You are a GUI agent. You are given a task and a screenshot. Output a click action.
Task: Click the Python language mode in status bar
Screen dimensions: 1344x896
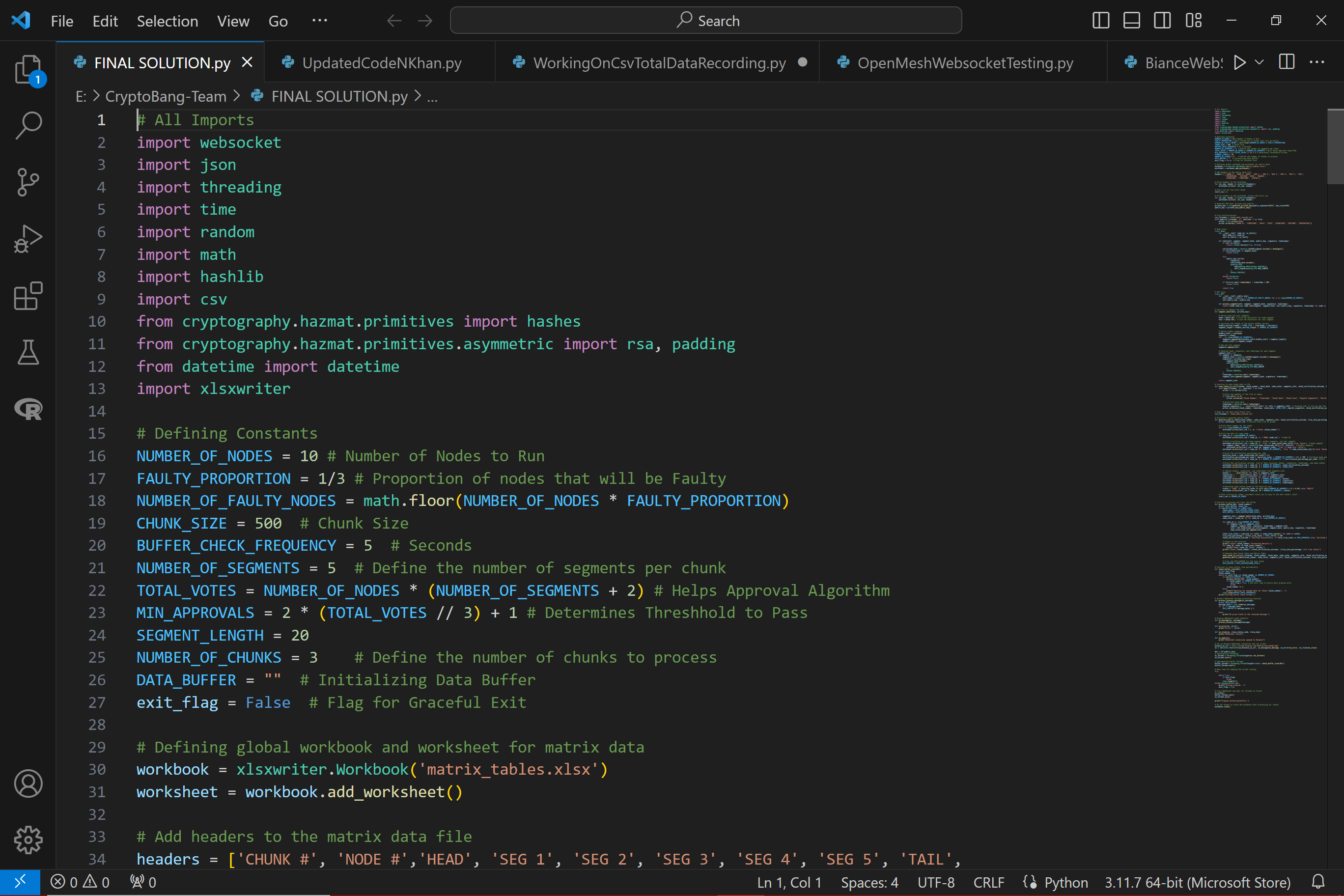(x=1065, y=882)
